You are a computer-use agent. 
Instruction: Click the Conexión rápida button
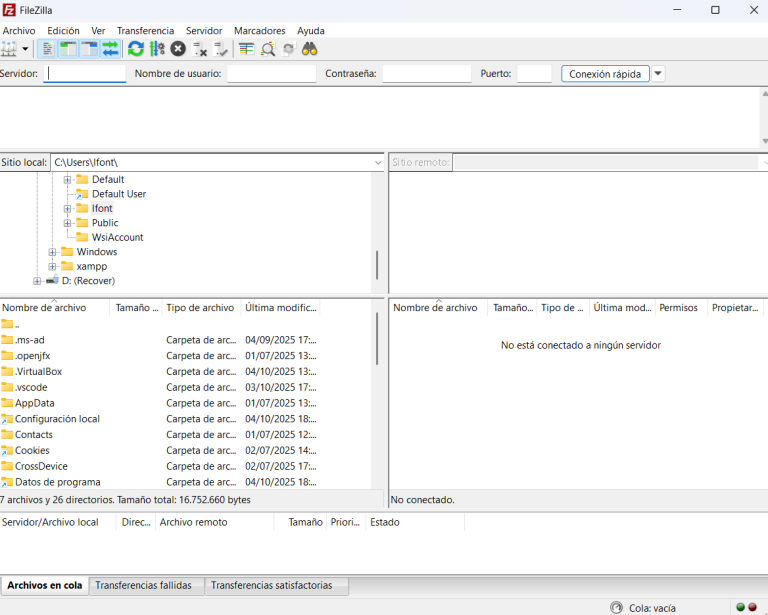pos(605,74)
